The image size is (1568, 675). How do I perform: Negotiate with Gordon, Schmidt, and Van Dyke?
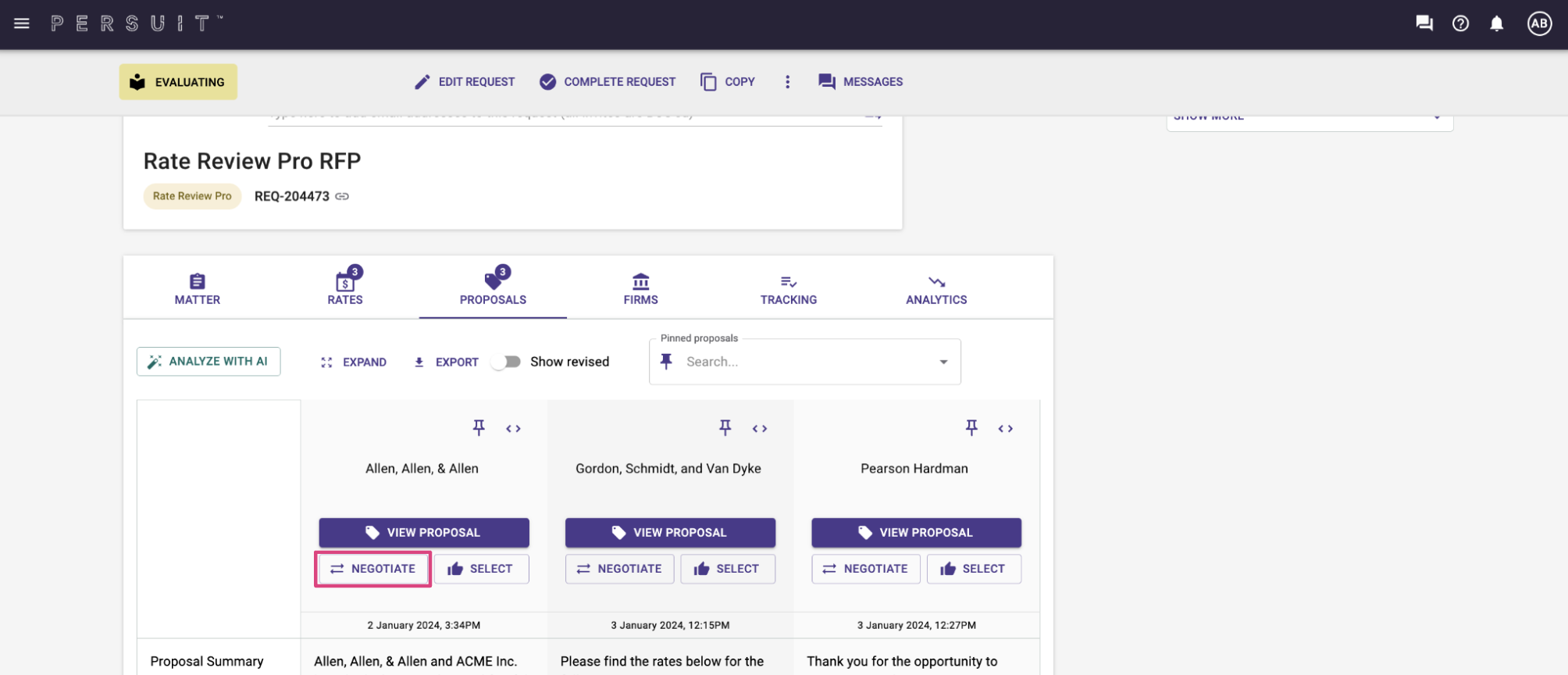click(619, 569)
